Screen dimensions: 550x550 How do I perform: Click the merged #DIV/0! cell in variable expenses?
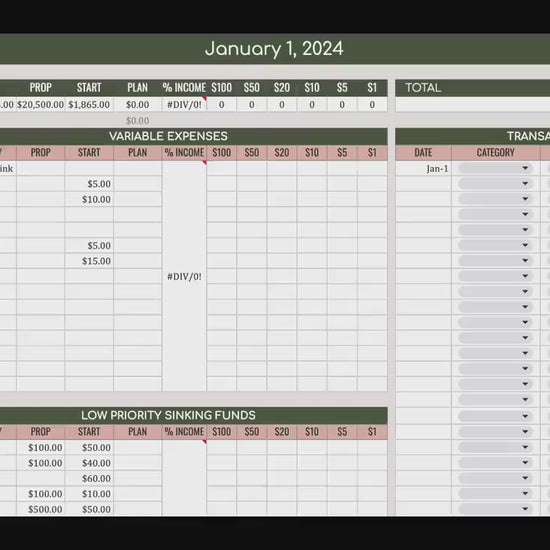coord(184,276)
